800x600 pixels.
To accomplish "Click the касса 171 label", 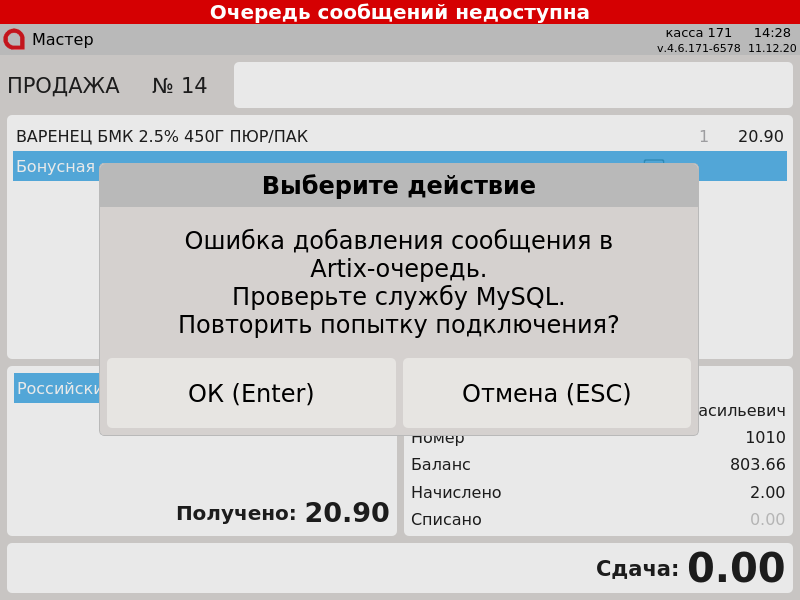I will tap(698, 33).
